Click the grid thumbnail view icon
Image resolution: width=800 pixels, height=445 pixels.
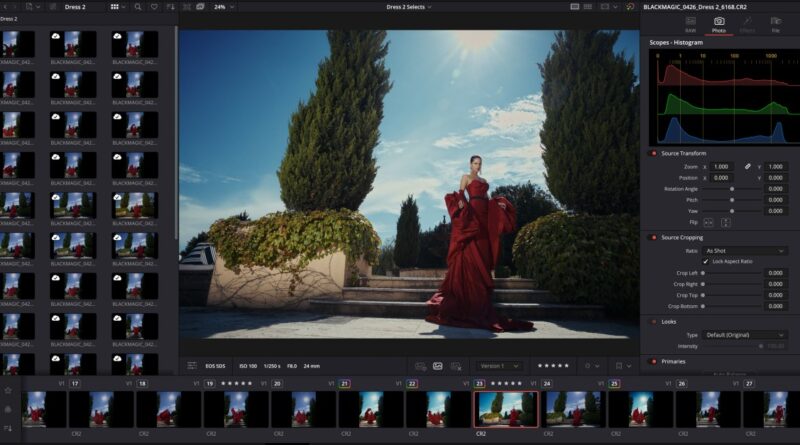116,7
